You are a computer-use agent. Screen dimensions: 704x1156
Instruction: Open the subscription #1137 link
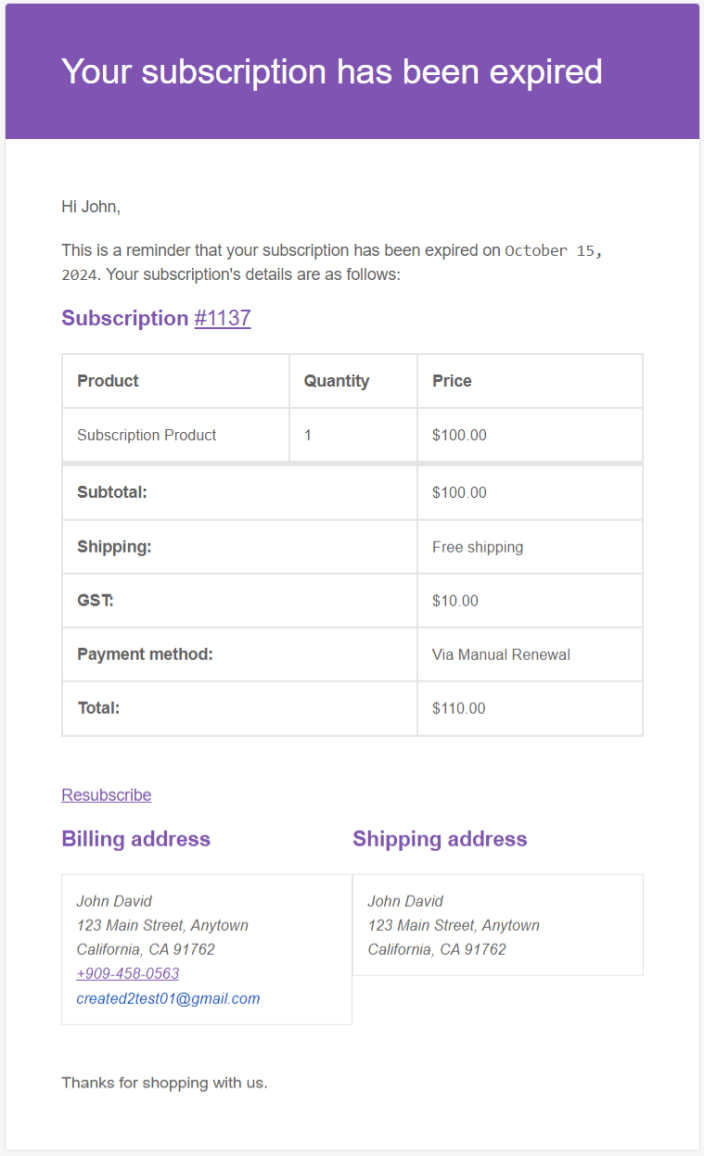click(x=222, y=318)
